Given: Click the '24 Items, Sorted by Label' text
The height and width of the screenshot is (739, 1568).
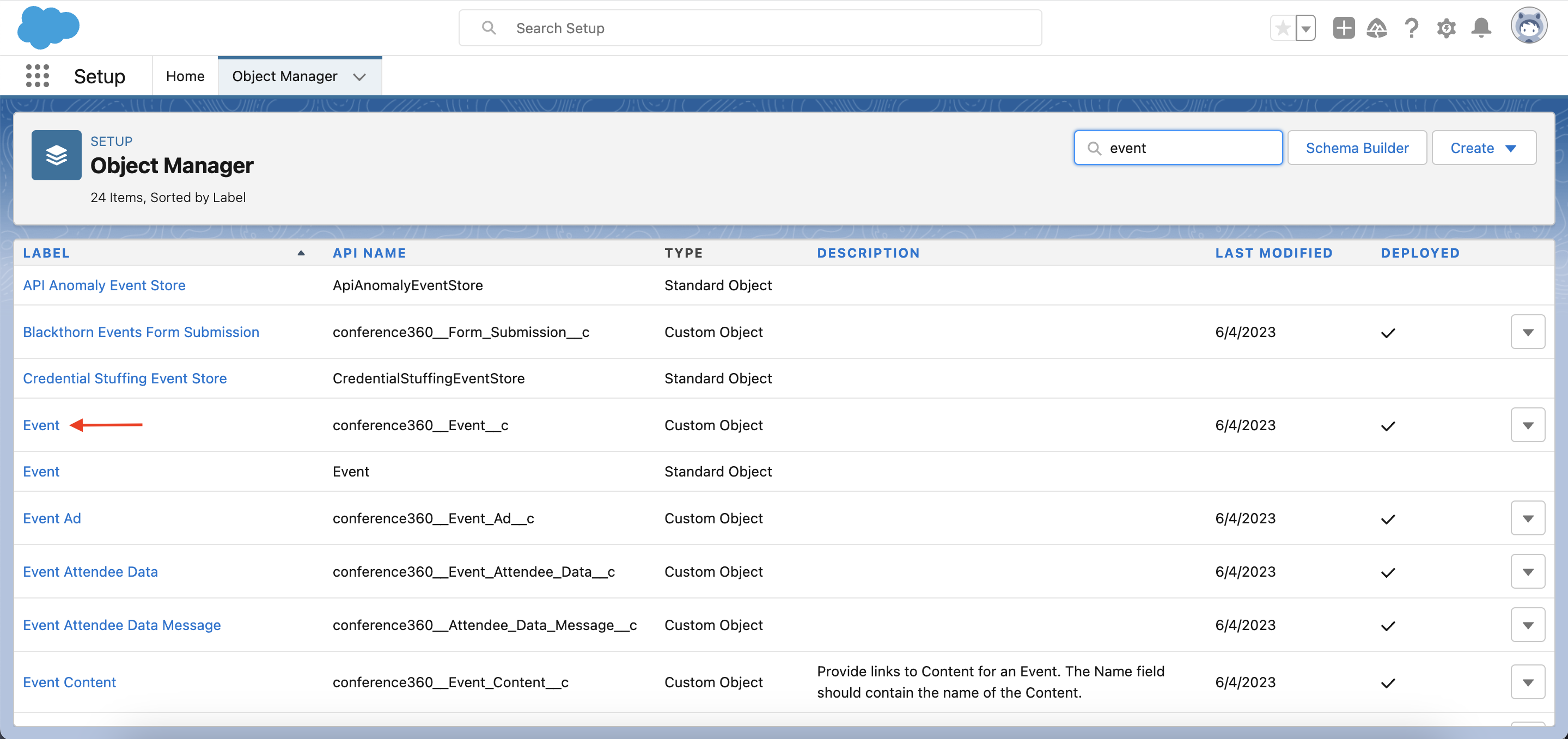Looking at the screenshot, I should (x=168, y=197).
